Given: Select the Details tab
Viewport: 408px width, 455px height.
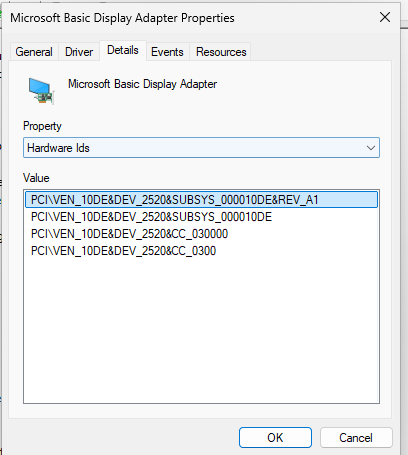Looking at the screenshot, I should pos(123,50).
